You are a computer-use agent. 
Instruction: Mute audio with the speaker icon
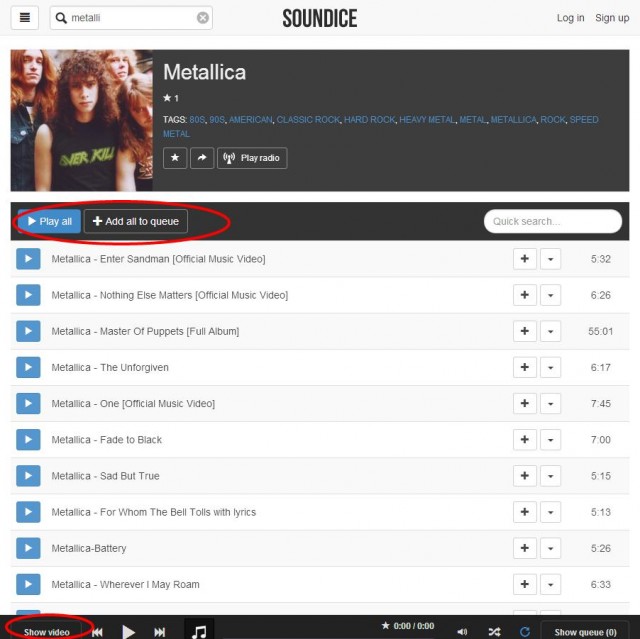coord(462,632)
